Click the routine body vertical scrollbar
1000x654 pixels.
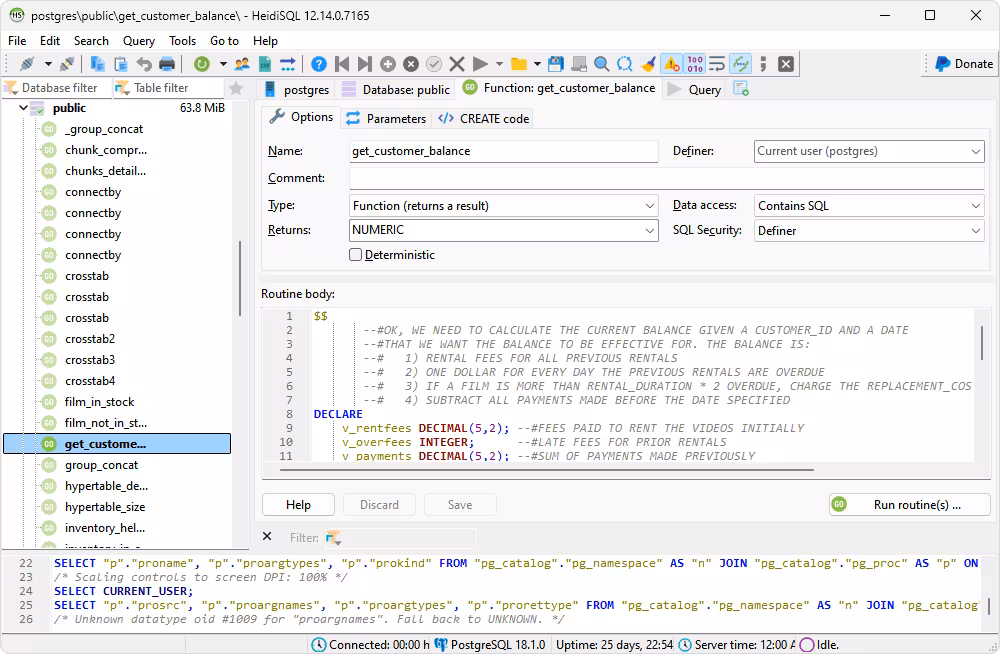[982, 343]
